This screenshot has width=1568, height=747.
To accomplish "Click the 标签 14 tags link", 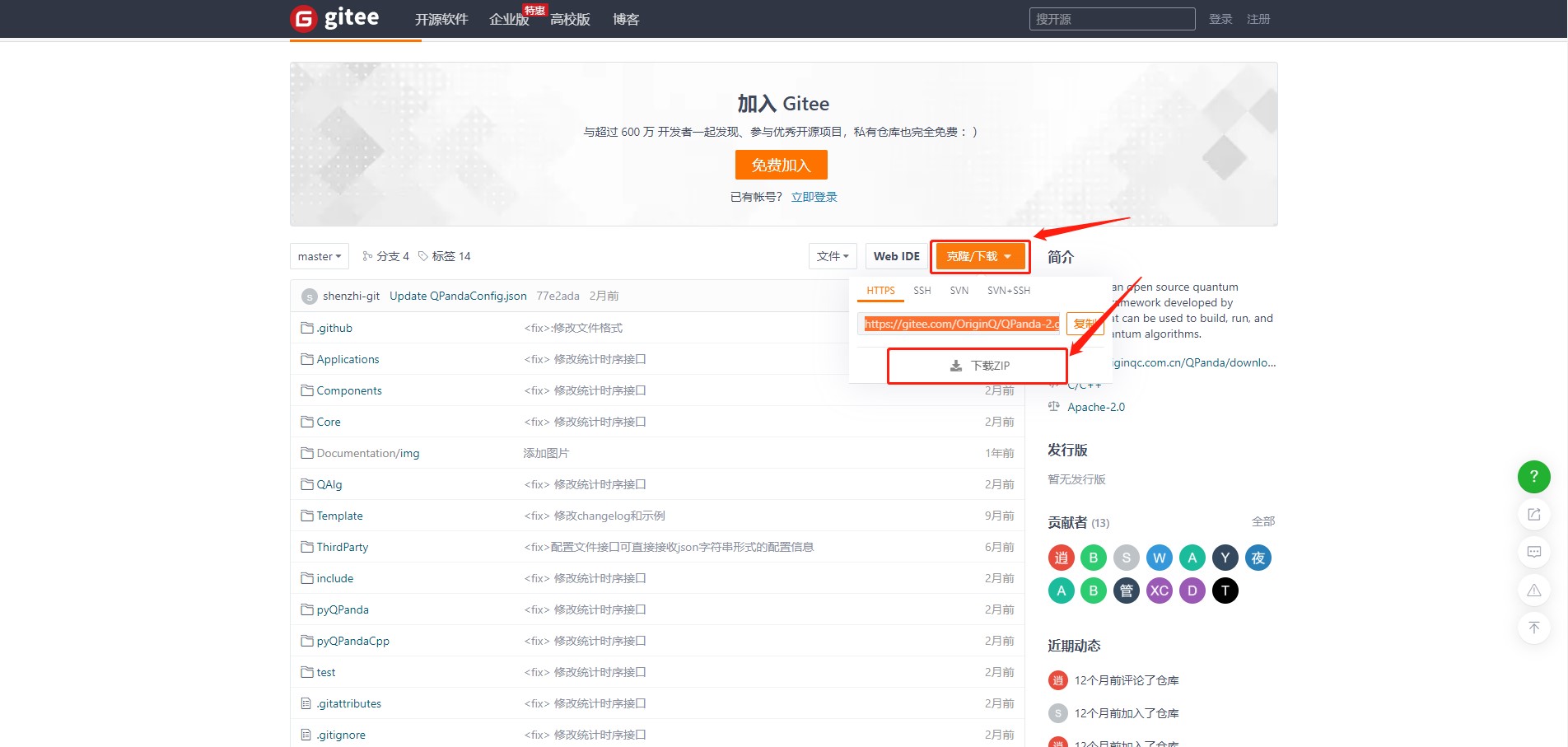I will [451, 256].
